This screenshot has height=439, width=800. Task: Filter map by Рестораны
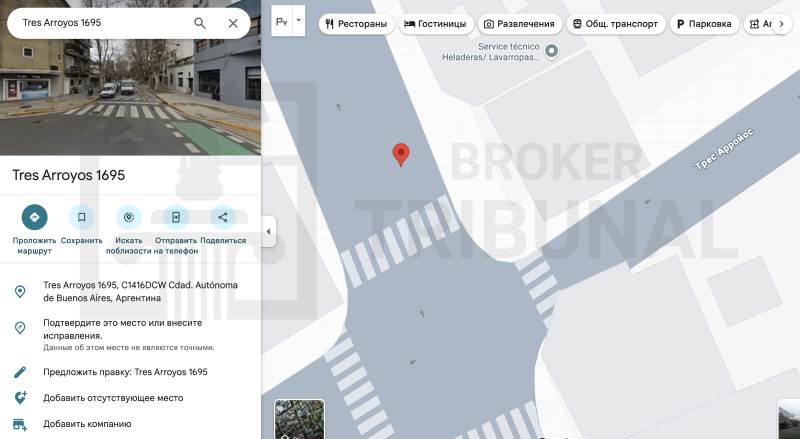point(356,23)
